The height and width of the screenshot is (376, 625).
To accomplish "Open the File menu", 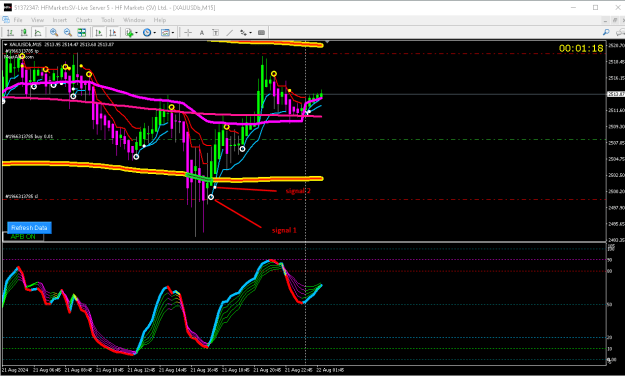I will 18,20.
